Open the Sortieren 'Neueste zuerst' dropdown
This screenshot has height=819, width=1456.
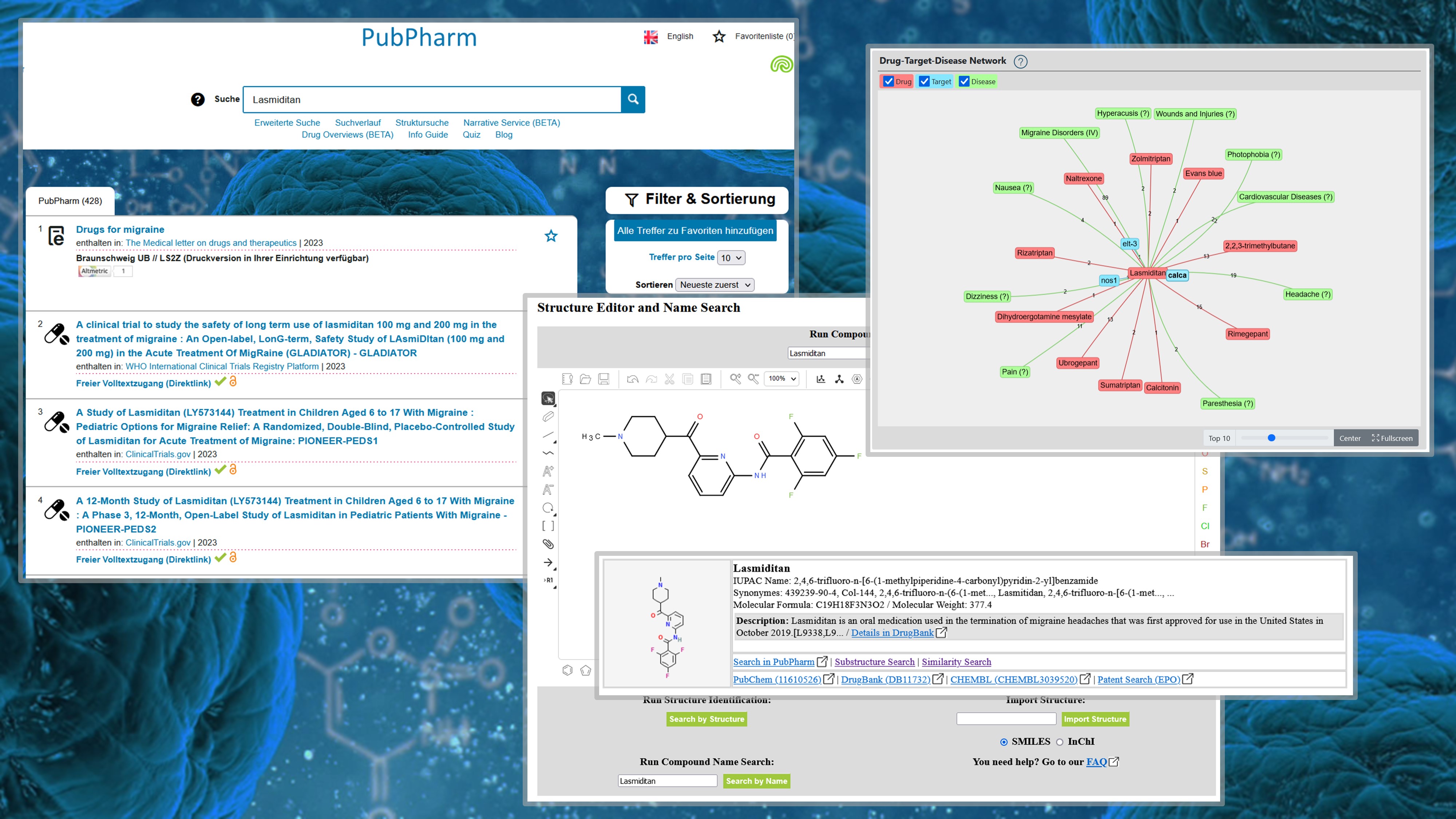[x=715, y=285]
